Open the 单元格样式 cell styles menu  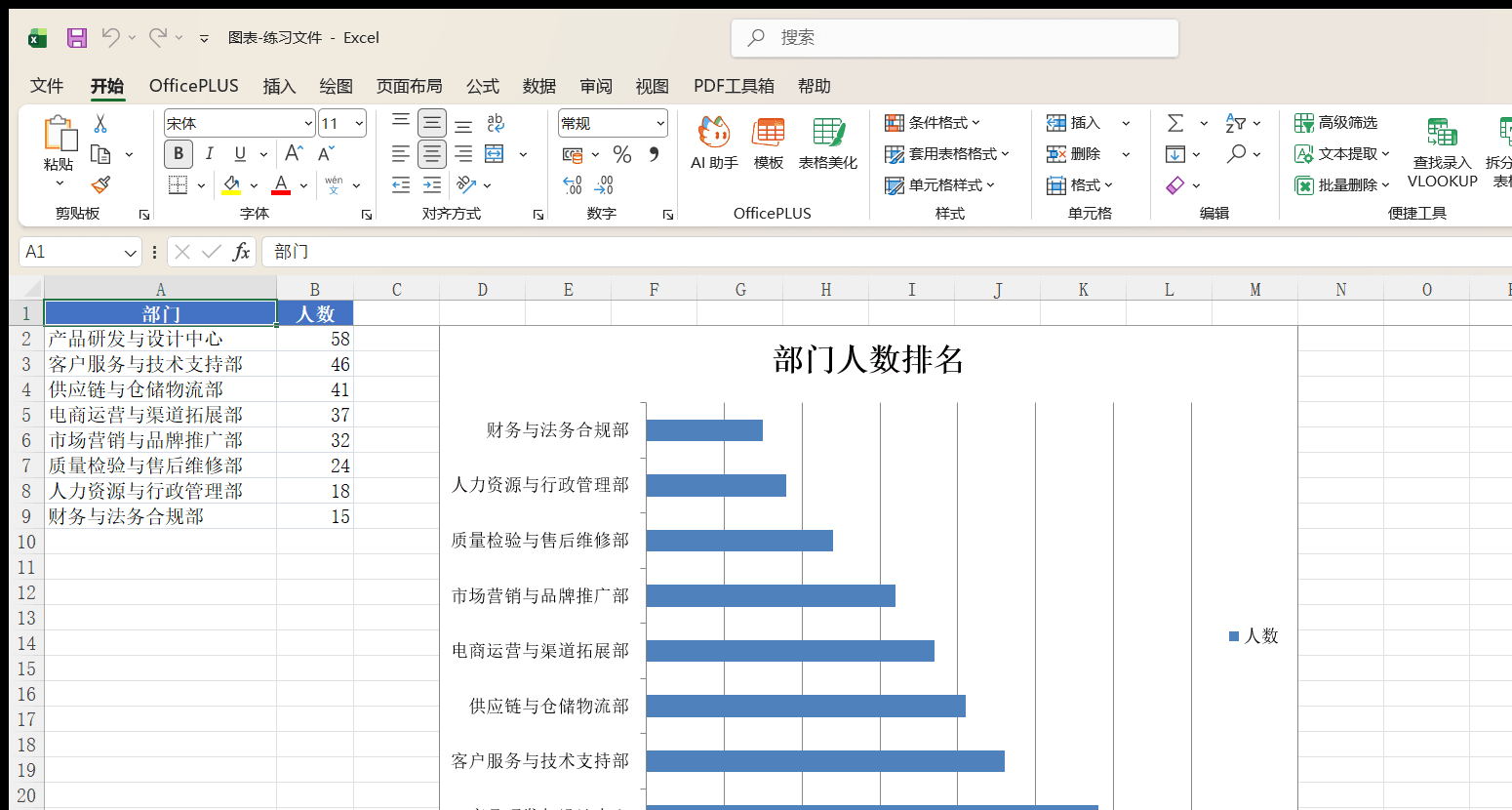[940, 184]
